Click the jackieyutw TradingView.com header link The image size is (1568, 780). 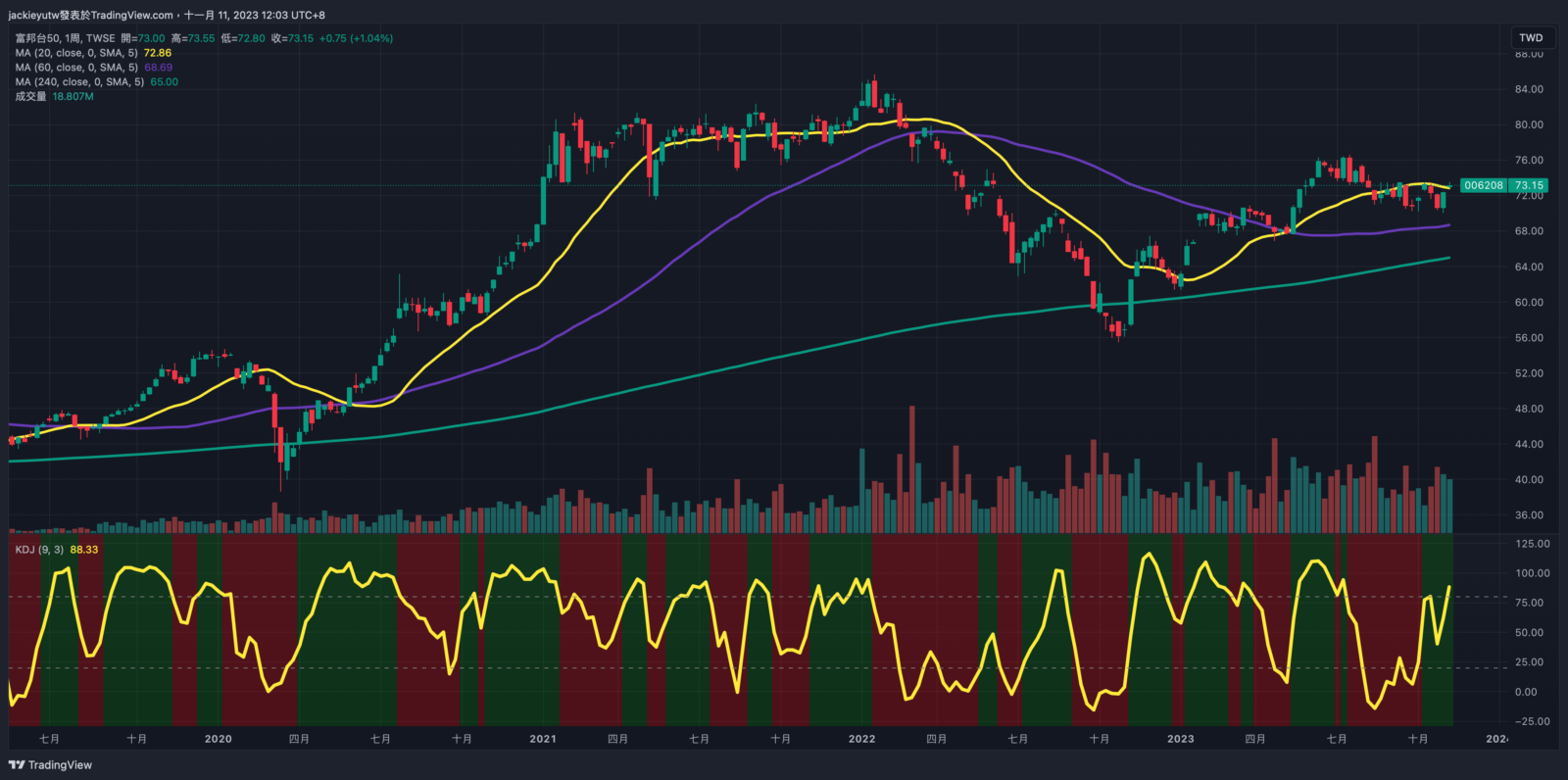90,15
